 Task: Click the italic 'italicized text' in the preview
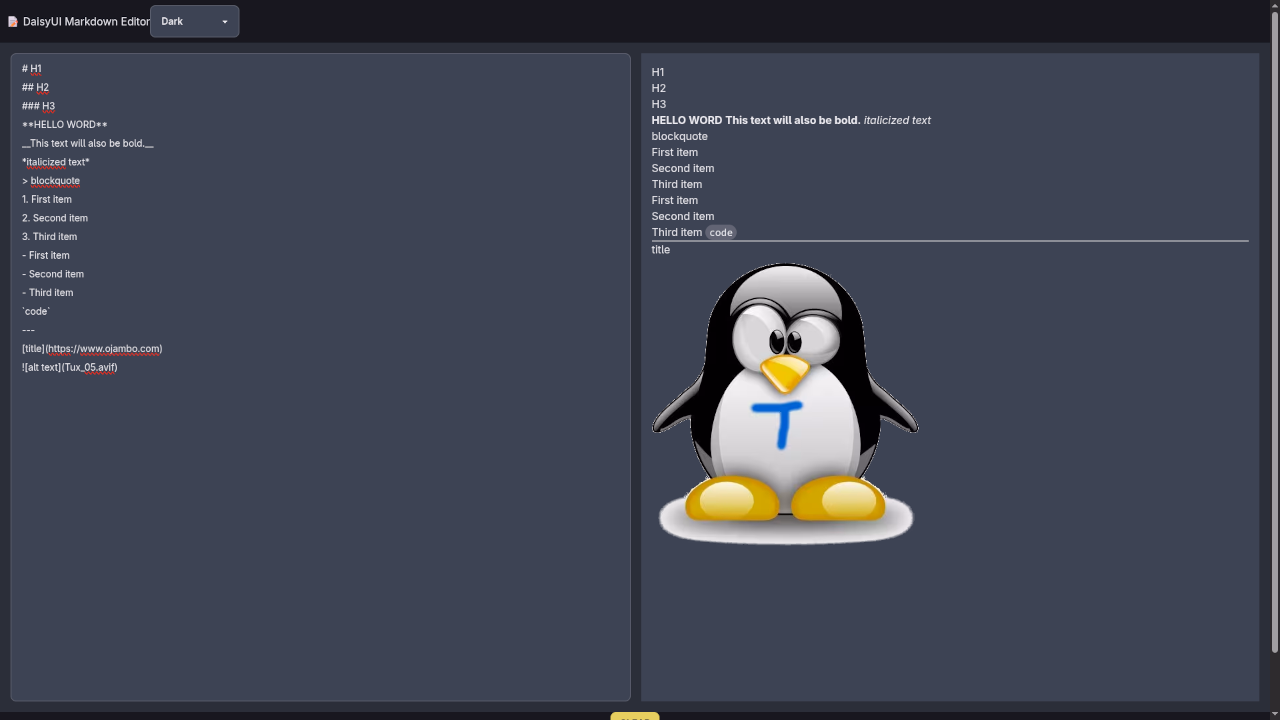[x=897, y=120]
